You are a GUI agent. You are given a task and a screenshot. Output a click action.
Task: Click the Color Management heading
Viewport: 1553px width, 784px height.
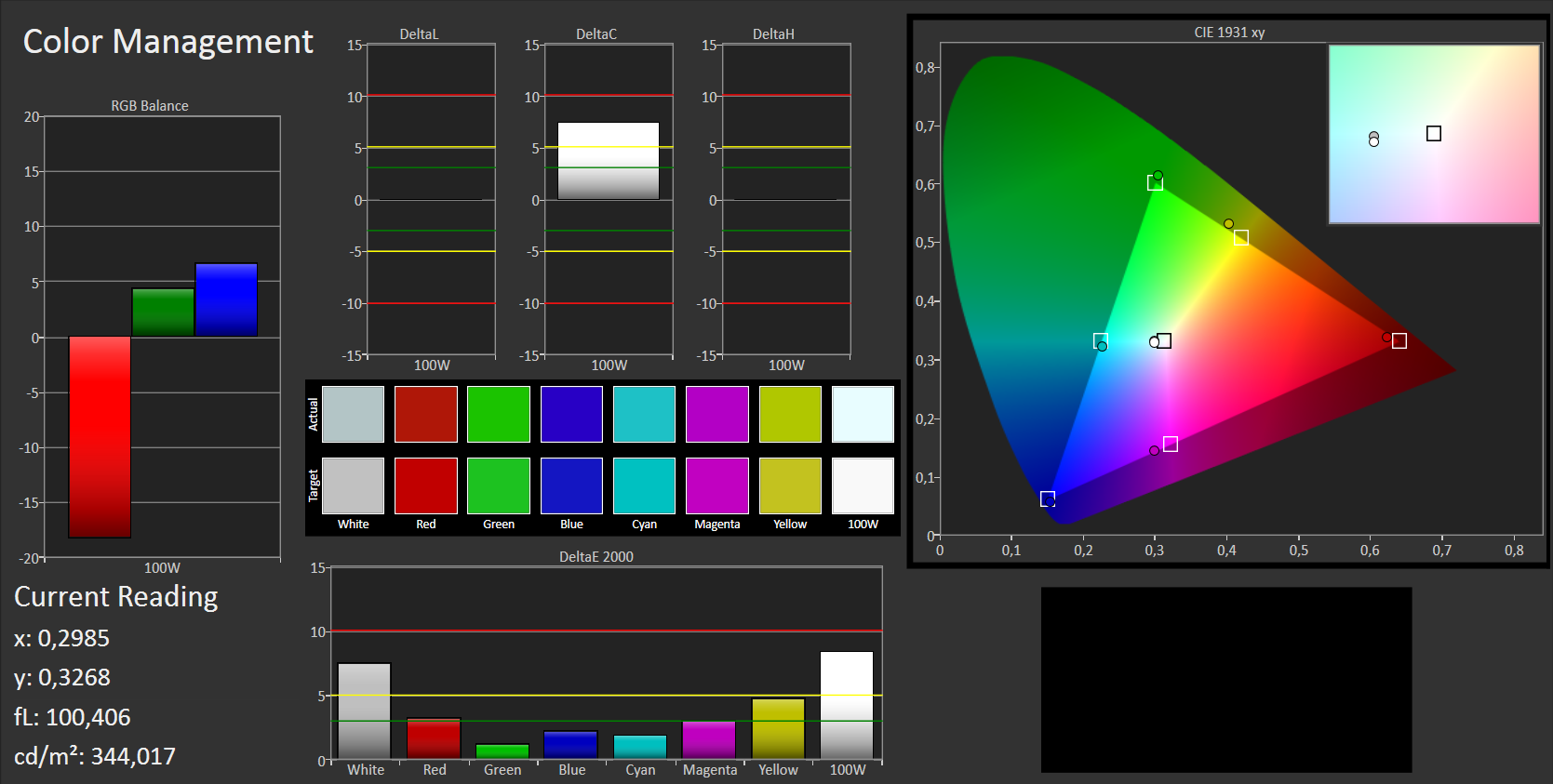tap(168, 42)
